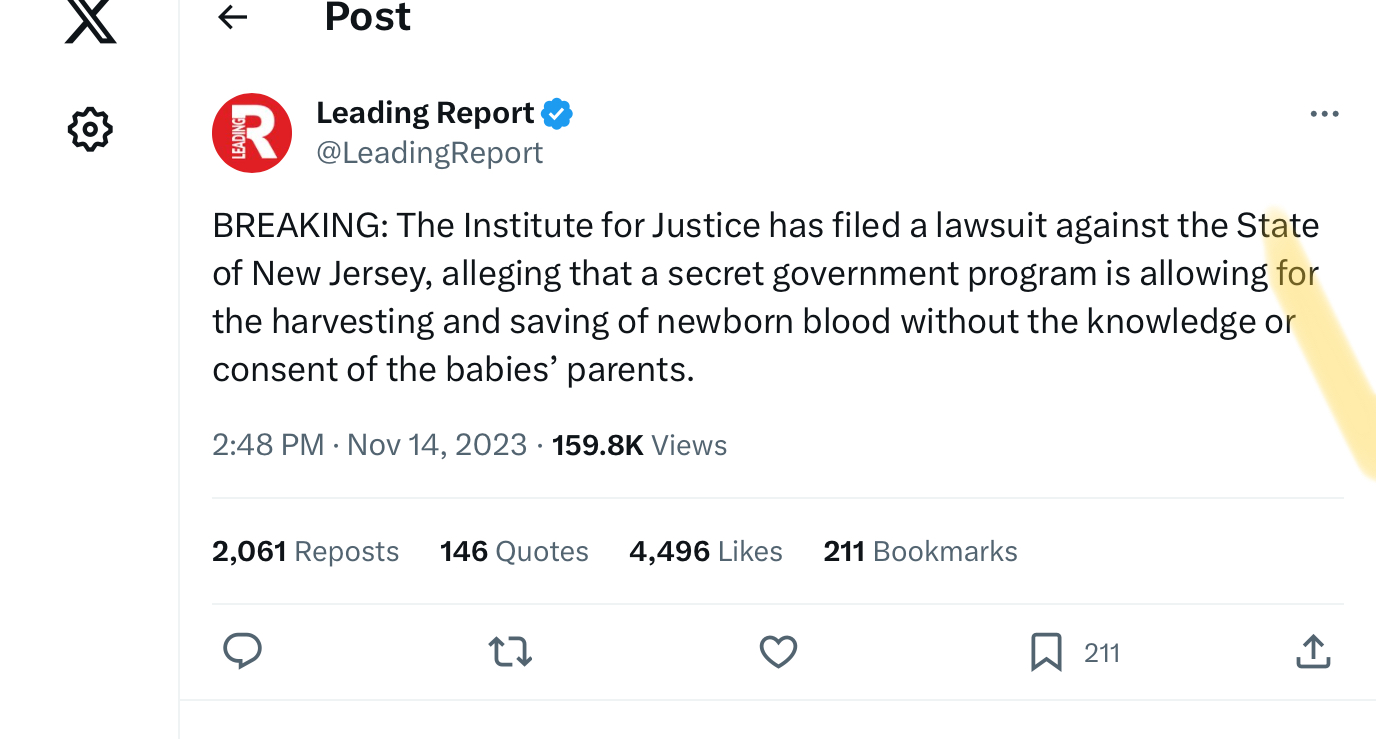Click the Leading Report display name

pyautogui.click(x=425, y=113)
